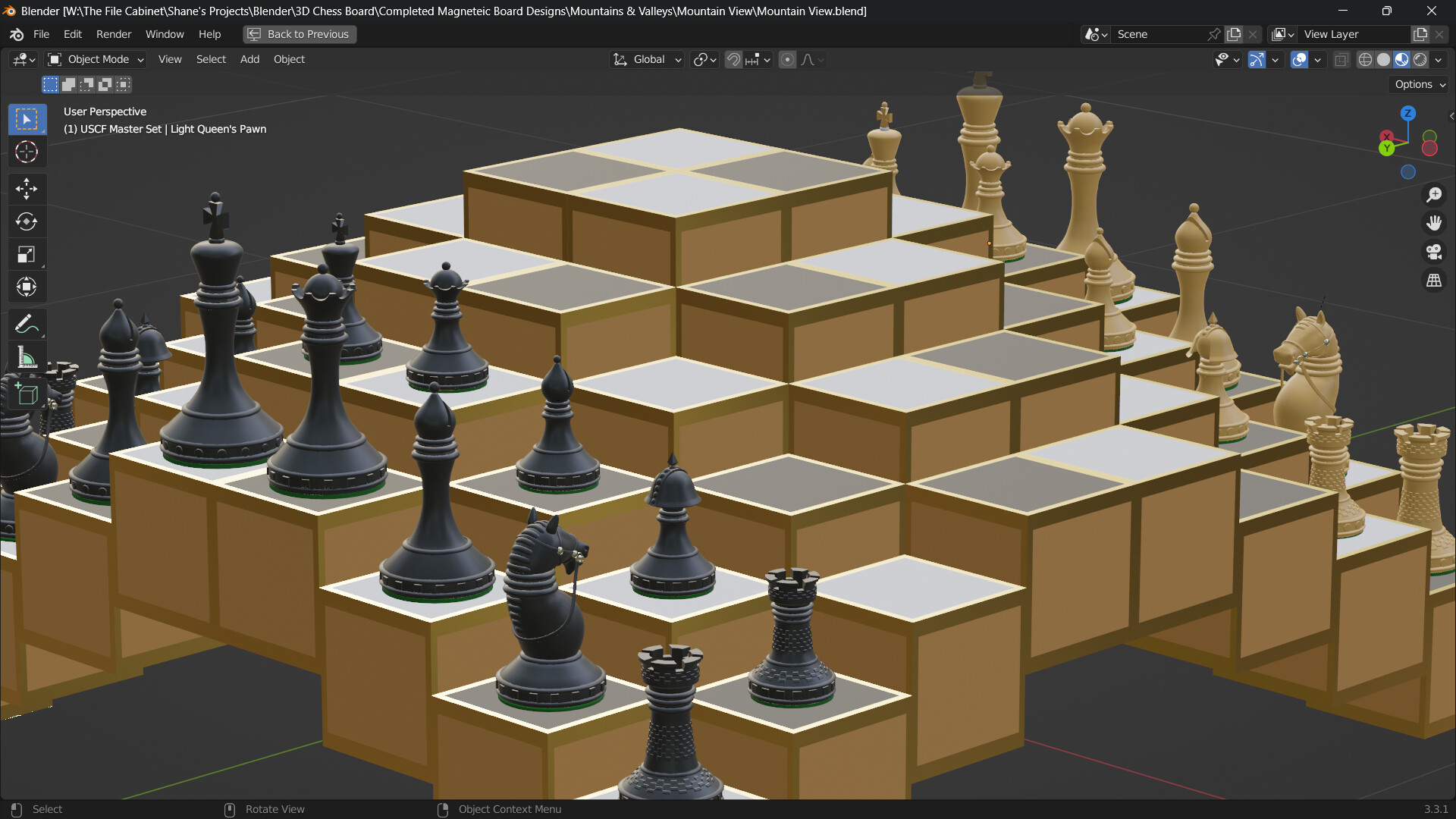Toggle X-ray mode
This screenshot has width=1456, height=819.
tap(1341, 59)
